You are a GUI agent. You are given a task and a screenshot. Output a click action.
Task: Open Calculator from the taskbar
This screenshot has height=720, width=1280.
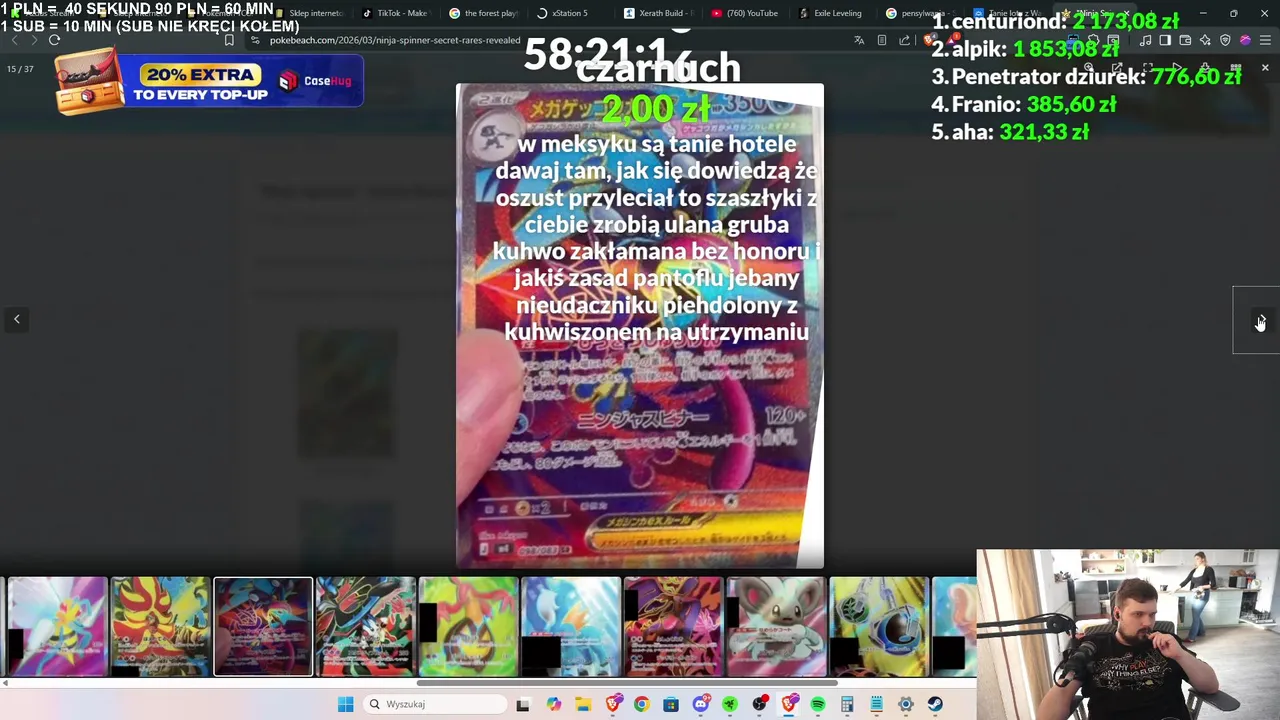click(847, 704)
